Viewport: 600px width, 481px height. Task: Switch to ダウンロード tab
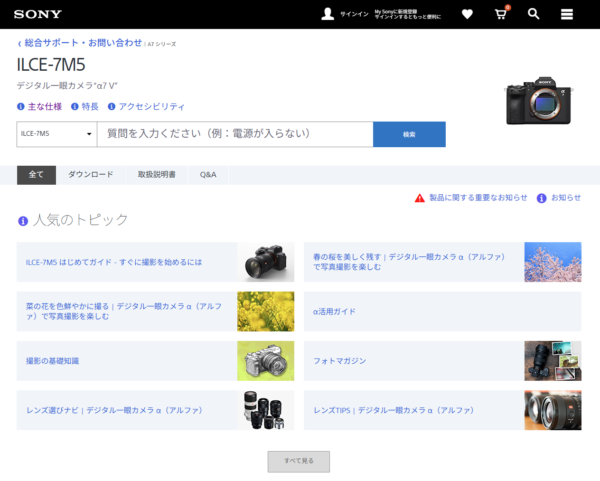[x=91, y=175]
